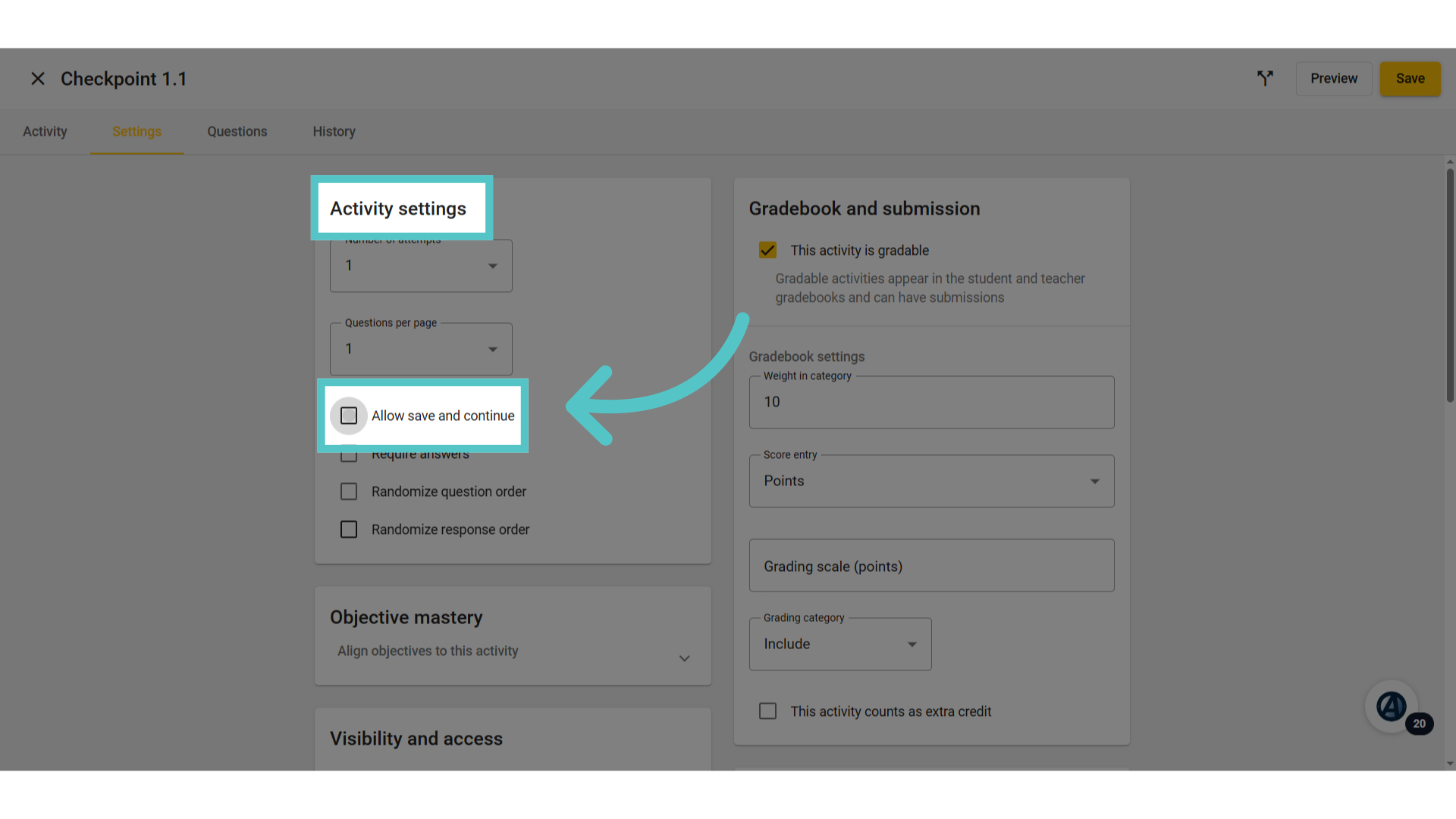Expand Align objectives chevron
Screen dimensions: 1456x819
coord(685,658)
